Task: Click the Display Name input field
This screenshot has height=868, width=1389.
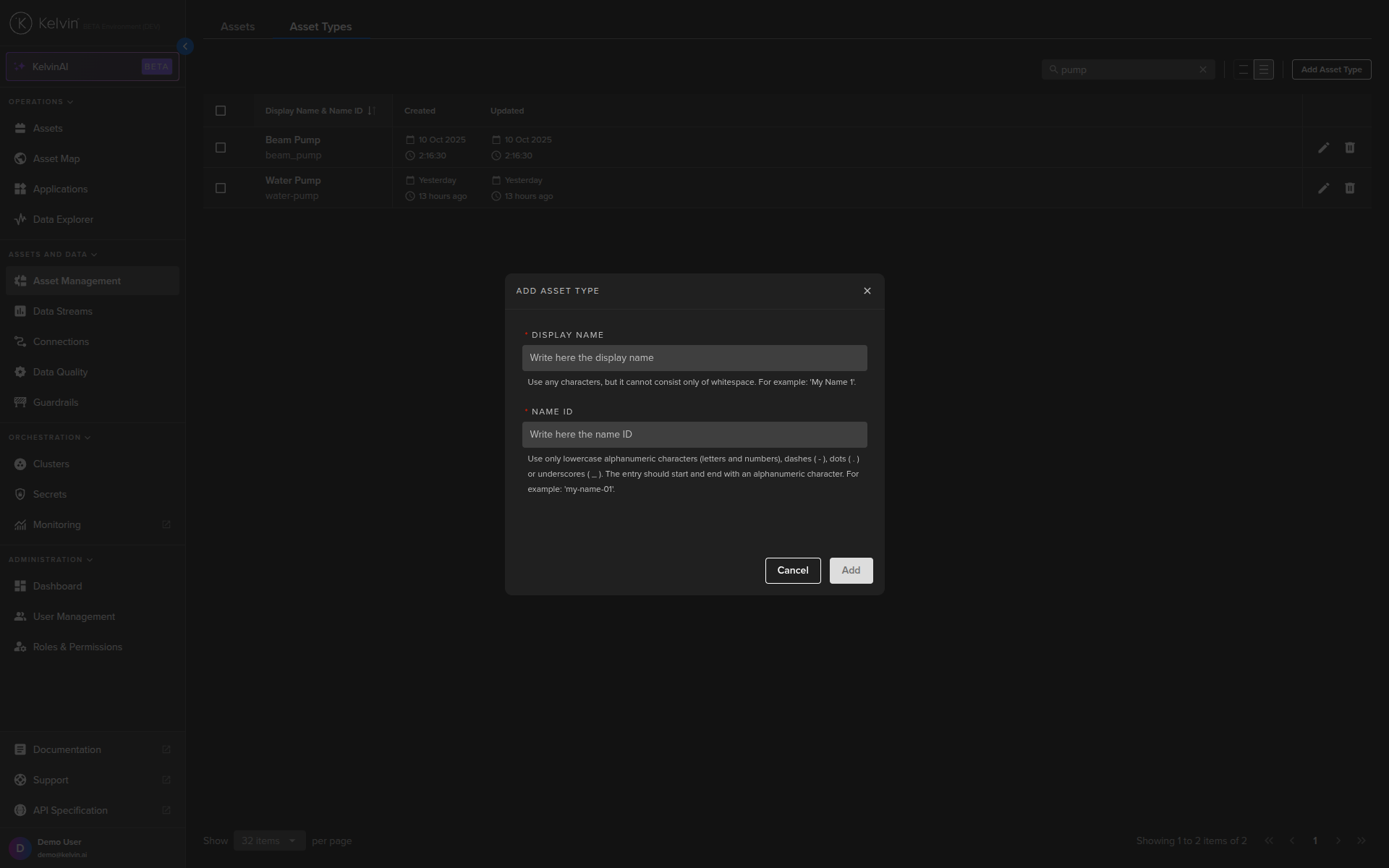Action: pyautogui.click(x=694, y=358)
